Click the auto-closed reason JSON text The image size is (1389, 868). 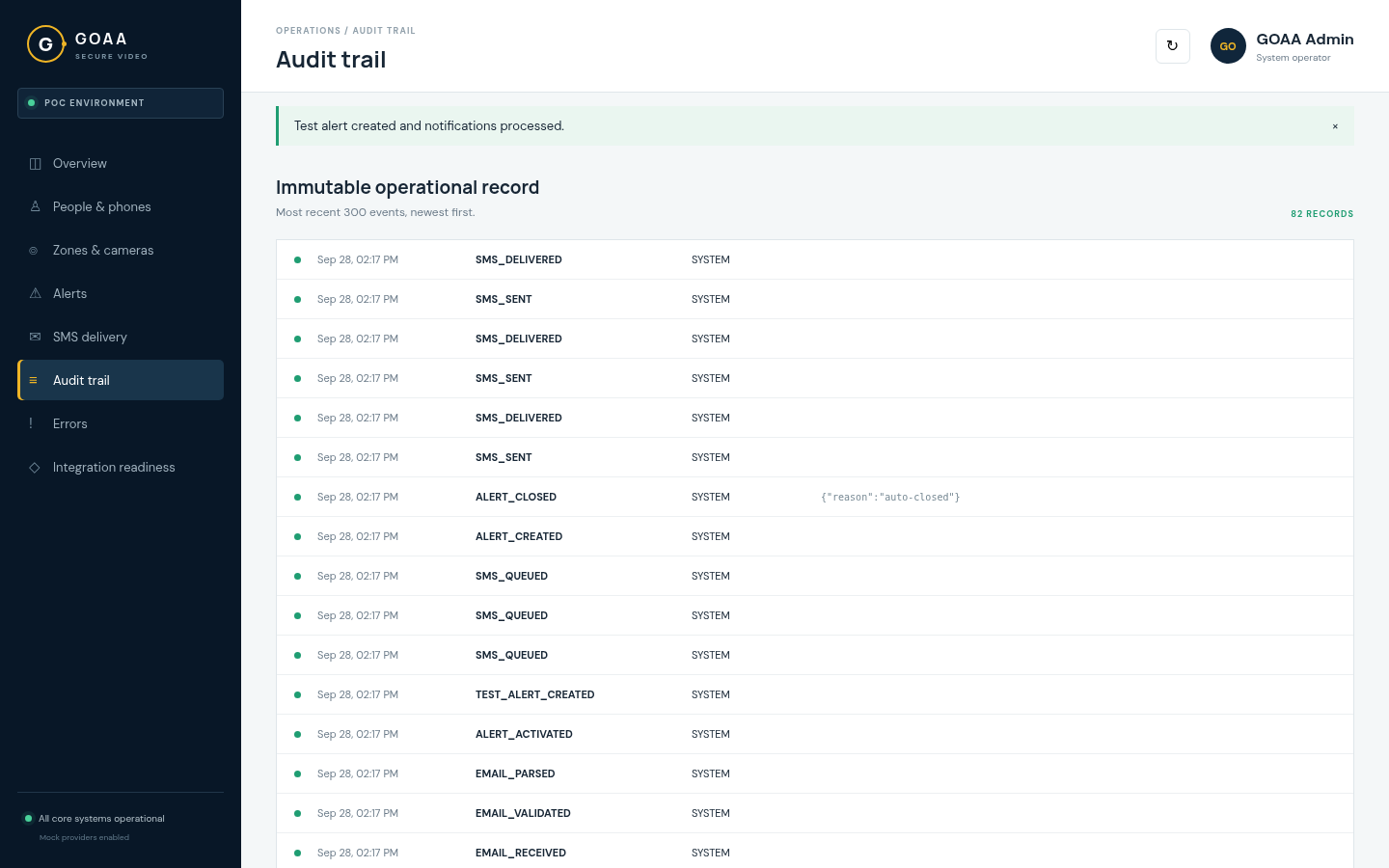(x=890, y=497)
